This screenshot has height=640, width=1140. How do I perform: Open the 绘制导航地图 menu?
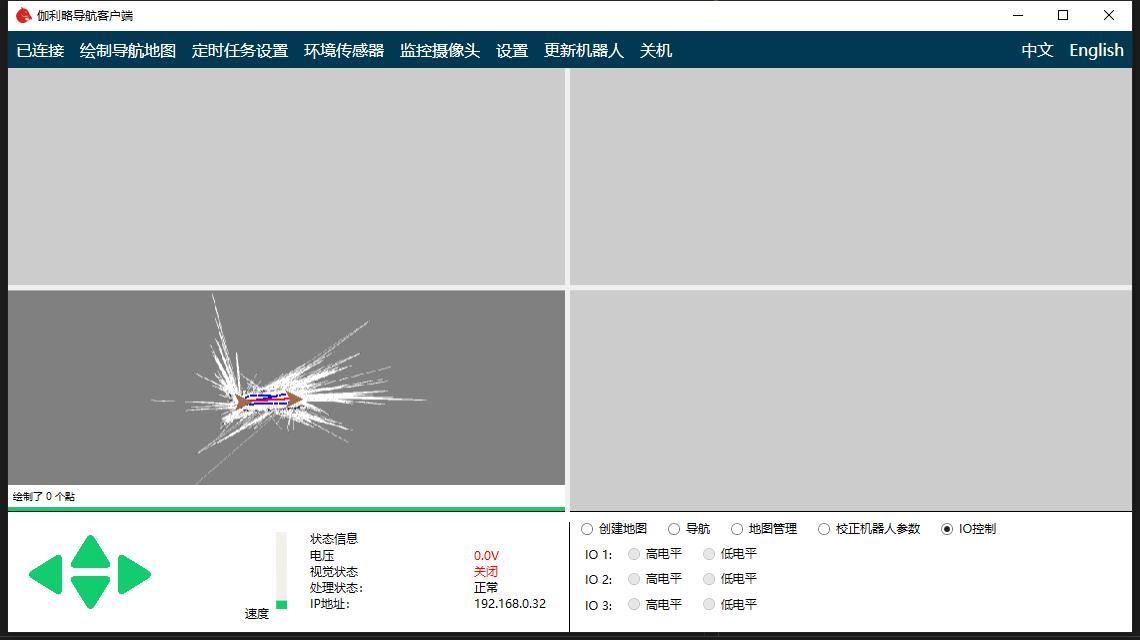pyautogui.click(x=128, y=51)
